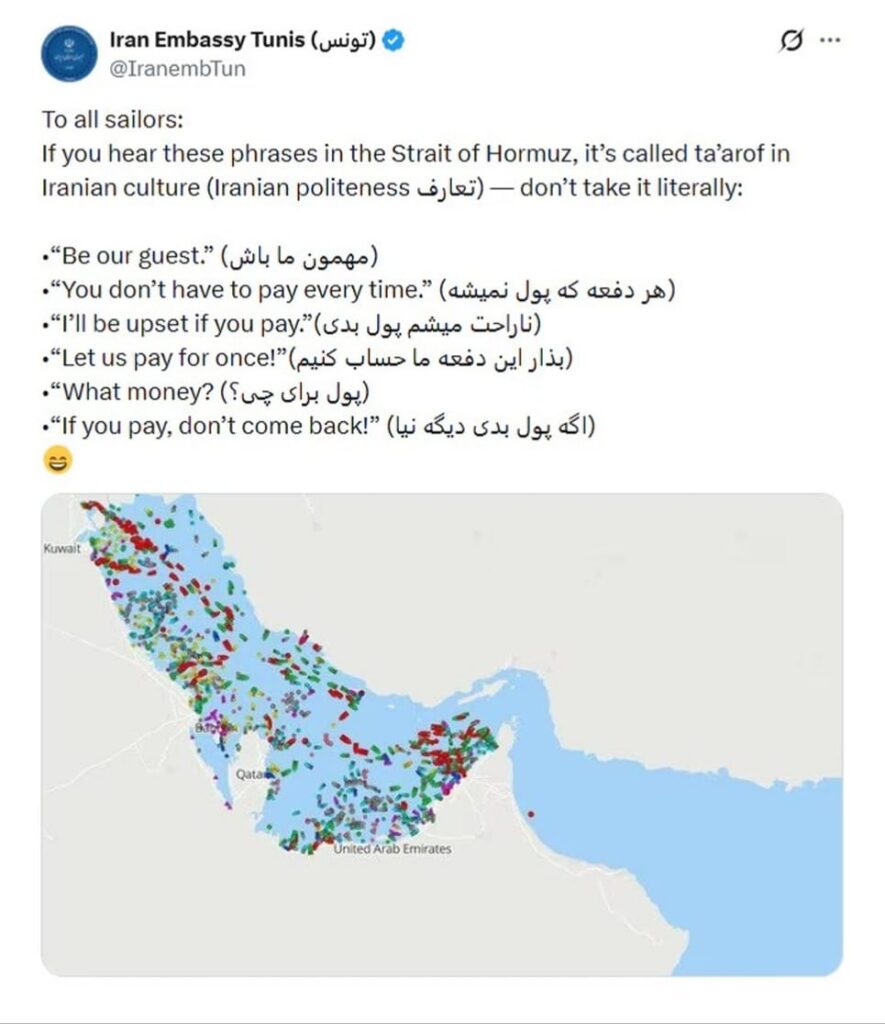Click the blue verified checkmark badge
This screenshot has width=885, height=1024.
395,41
